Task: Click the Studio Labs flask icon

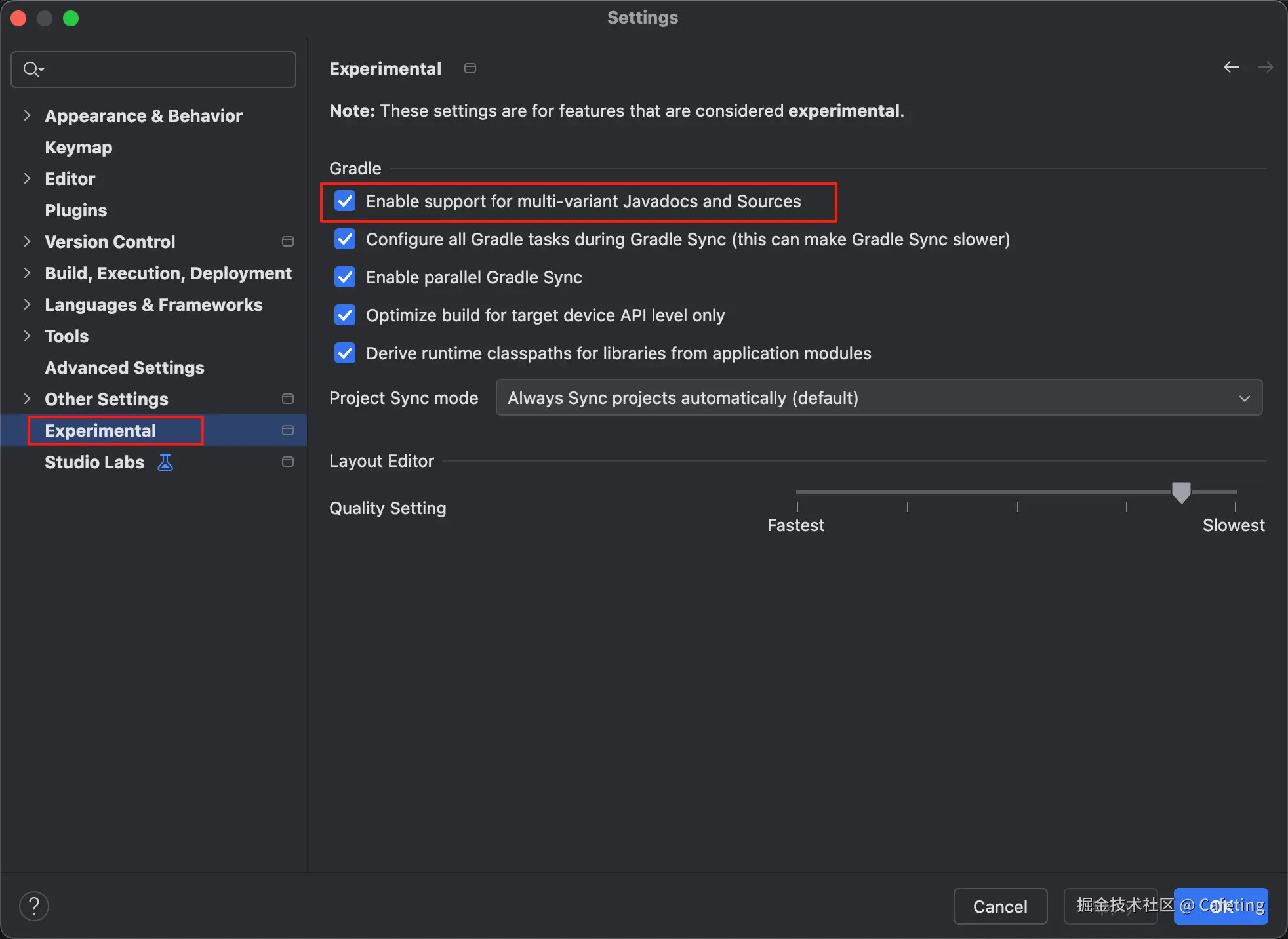Action: (x=165, y=462)
